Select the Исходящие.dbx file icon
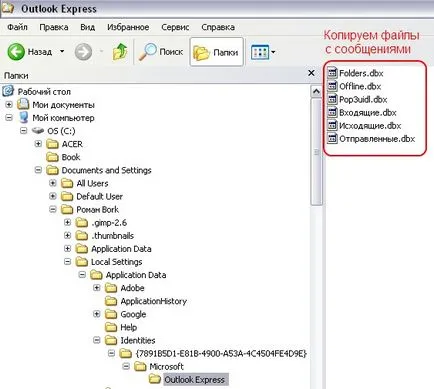 tap(332, 125)
